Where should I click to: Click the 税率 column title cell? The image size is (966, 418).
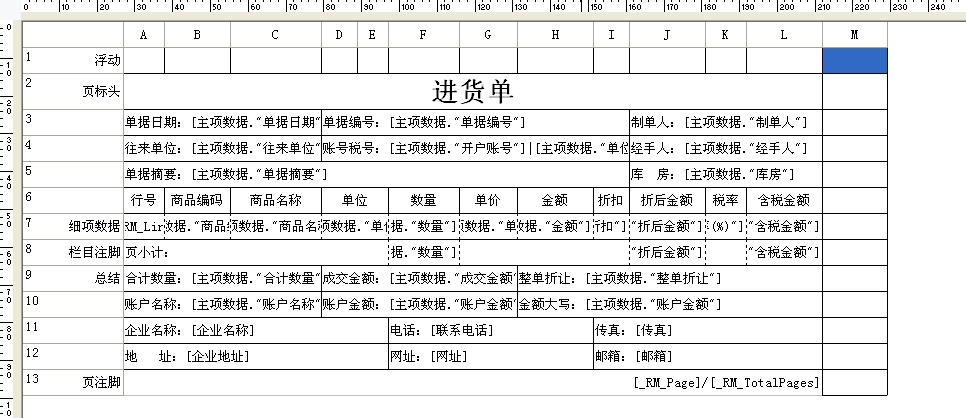click(x=726, y=200)
